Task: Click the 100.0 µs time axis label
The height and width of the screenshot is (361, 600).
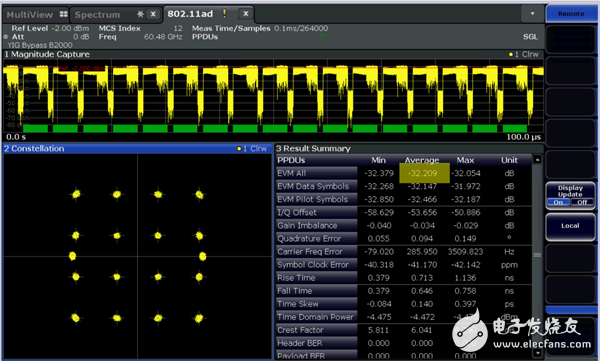Action: pyautogui.click(x=523, y=137)
